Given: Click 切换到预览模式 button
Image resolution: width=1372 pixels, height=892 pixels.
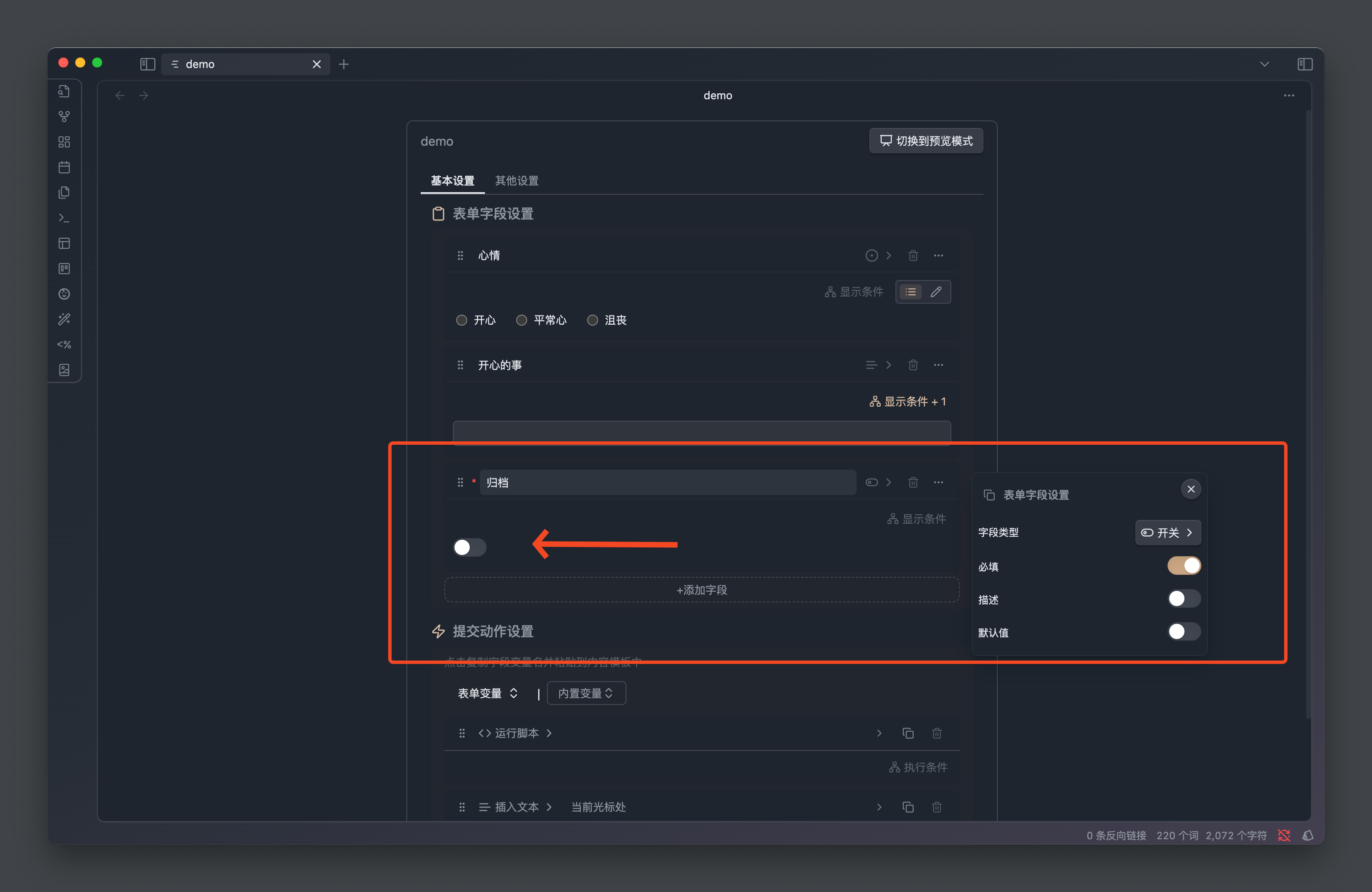Looking at the screenshot, I should (x=926, y=141).
